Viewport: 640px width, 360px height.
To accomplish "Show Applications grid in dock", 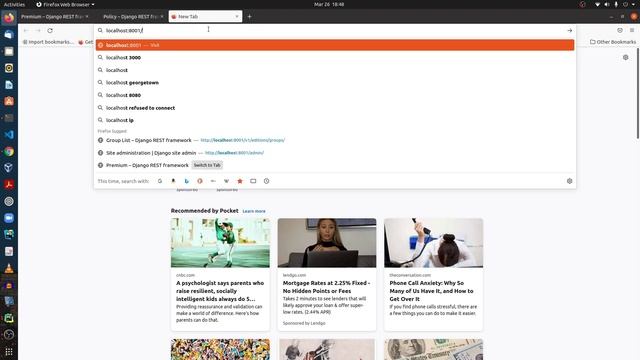I will click(9, 351).
